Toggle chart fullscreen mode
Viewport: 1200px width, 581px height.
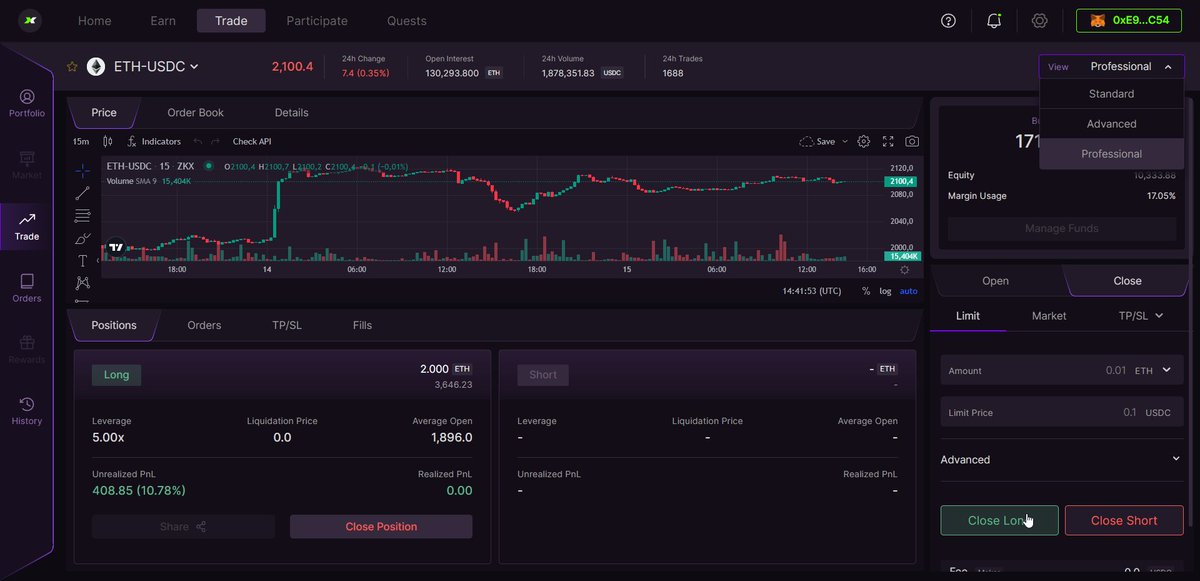pos(888,142)
